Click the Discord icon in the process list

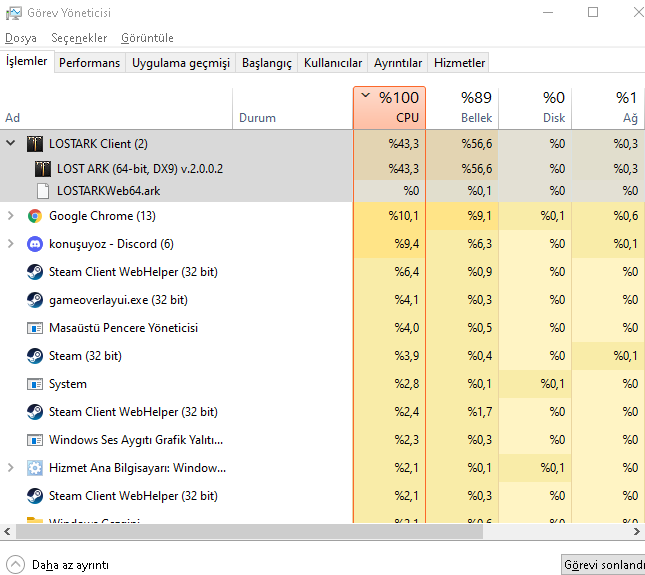click(35, 244)
